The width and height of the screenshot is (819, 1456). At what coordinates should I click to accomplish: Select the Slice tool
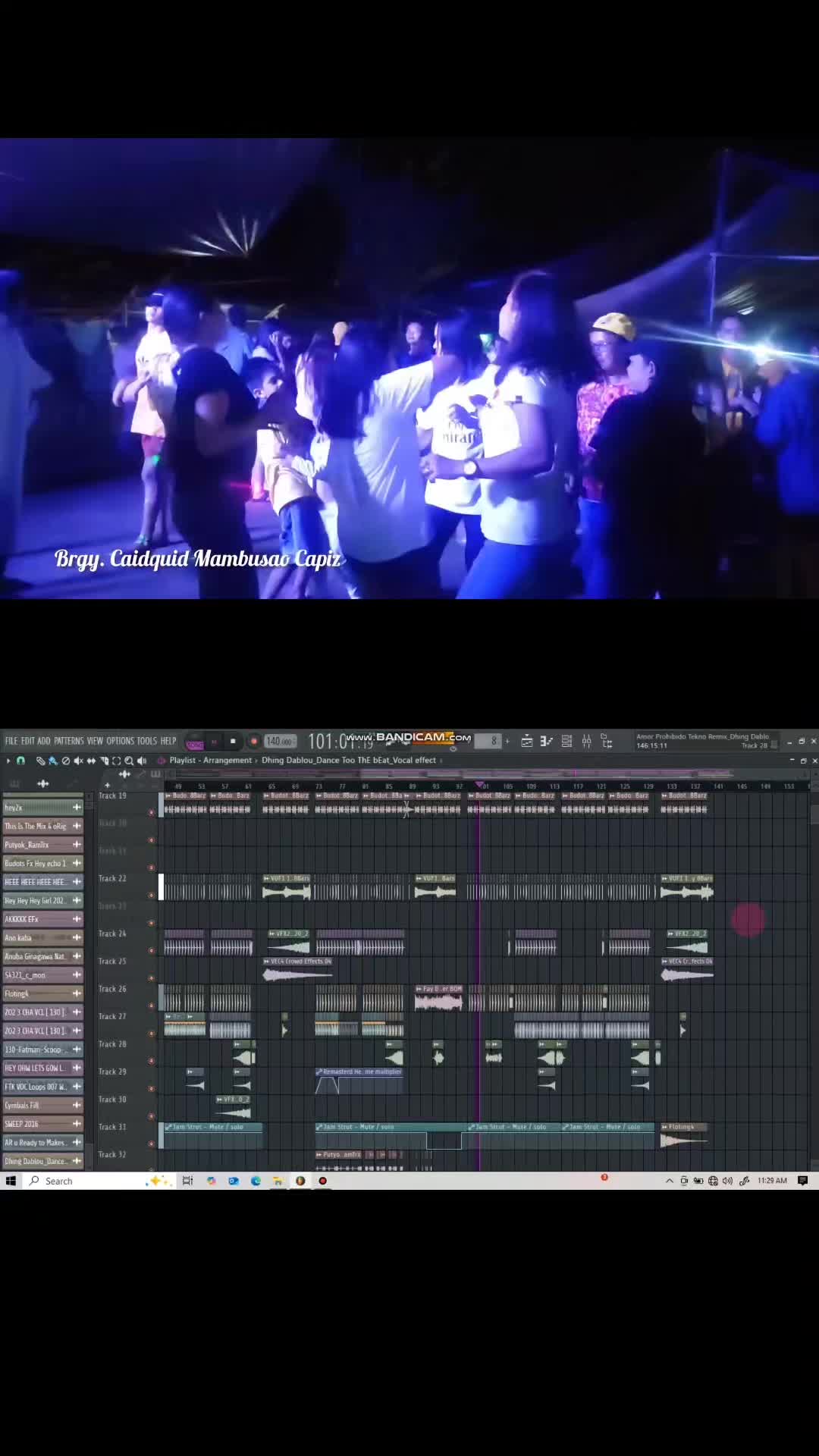(x=104, y=761)
